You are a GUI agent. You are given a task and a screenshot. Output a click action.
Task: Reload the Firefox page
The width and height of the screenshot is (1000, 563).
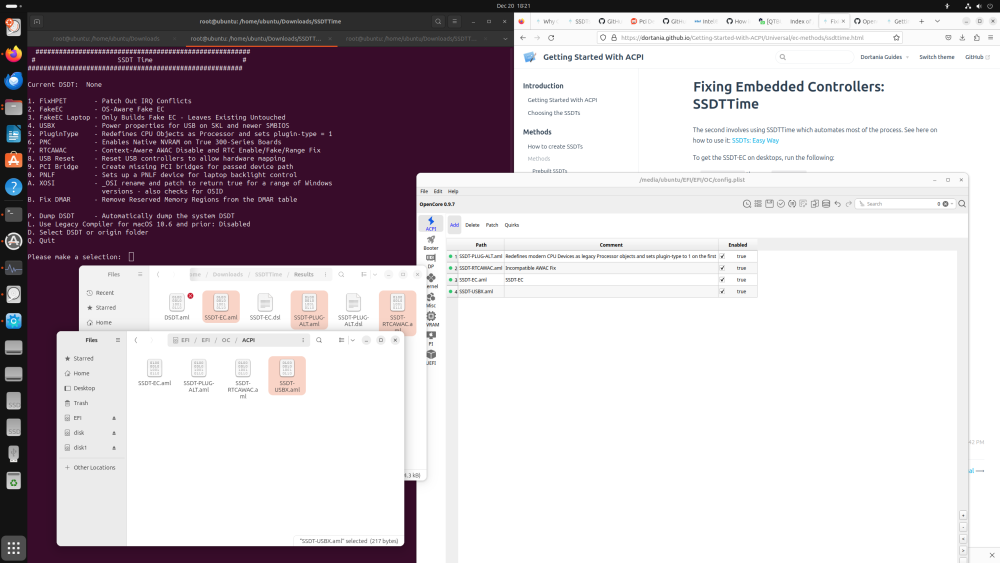(551, 38)
